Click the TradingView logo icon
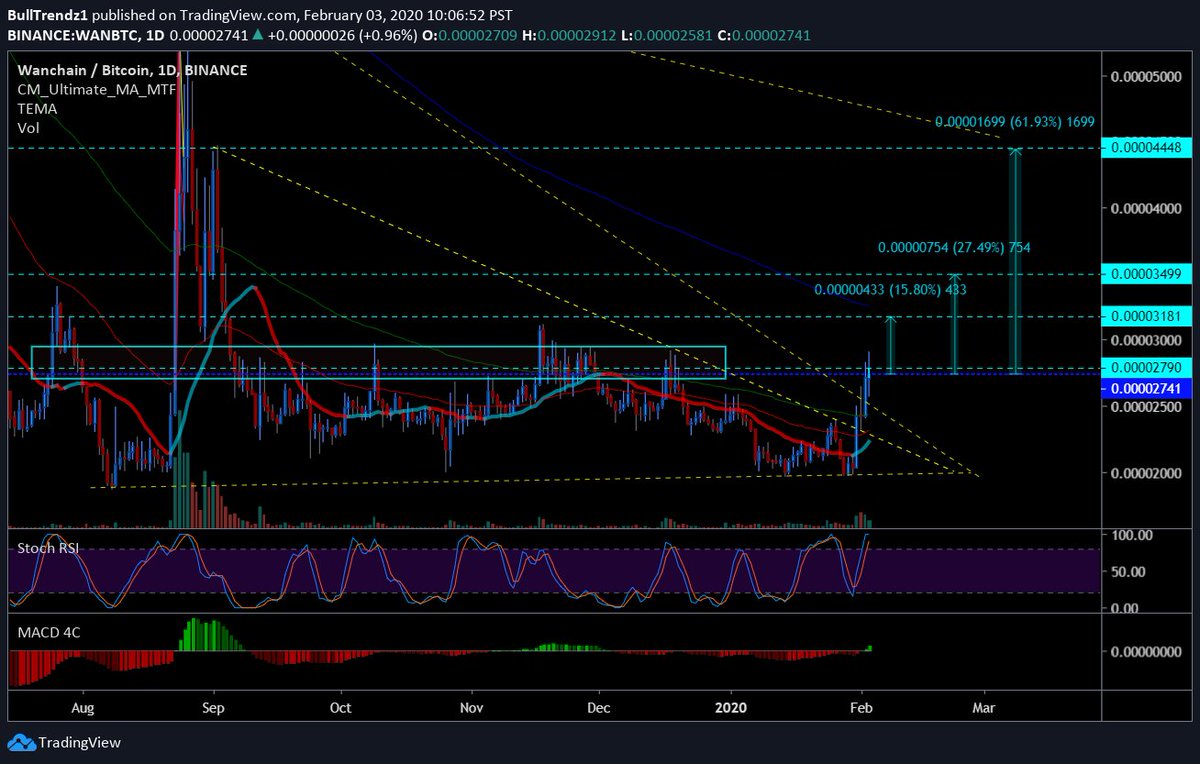The height and width of the screenshot is (764, 1200). 21,743
